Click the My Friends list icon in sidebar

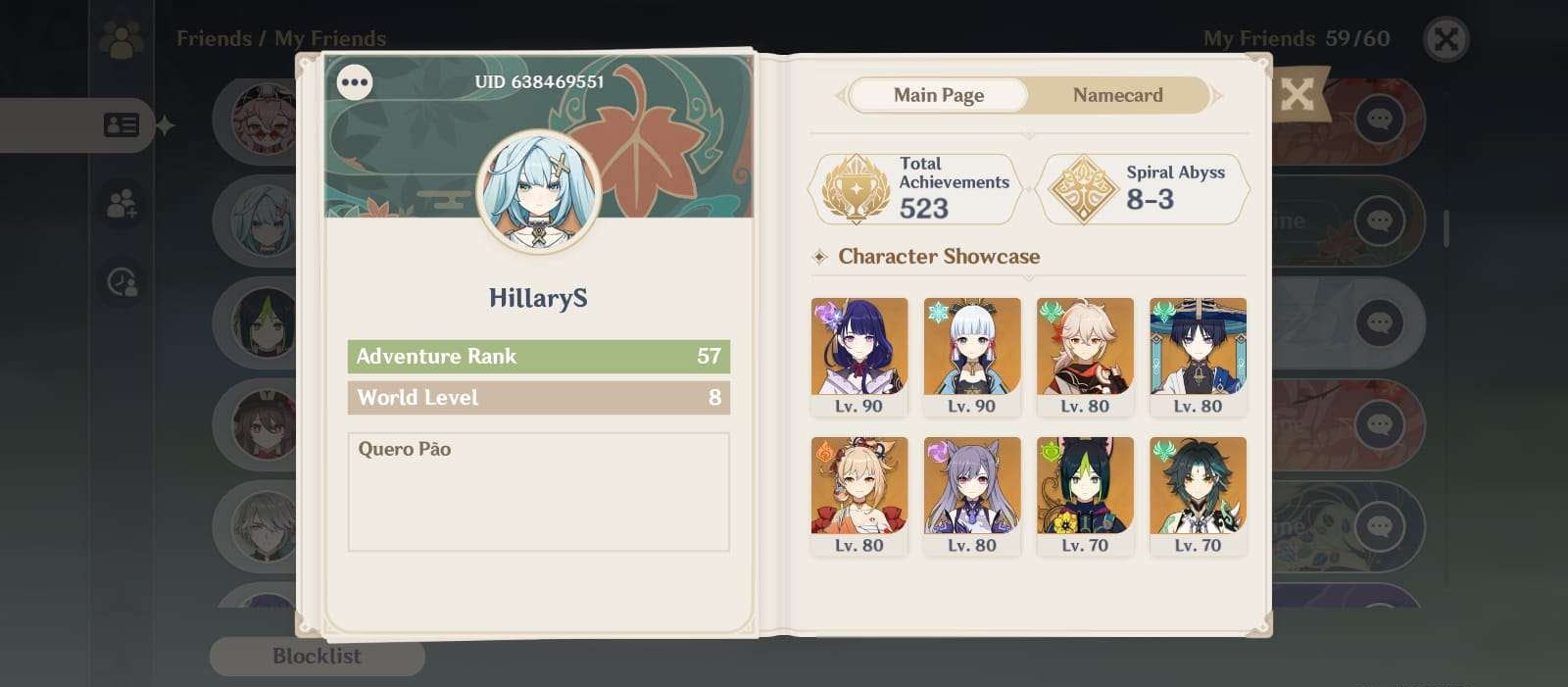[x=122, y=125]
